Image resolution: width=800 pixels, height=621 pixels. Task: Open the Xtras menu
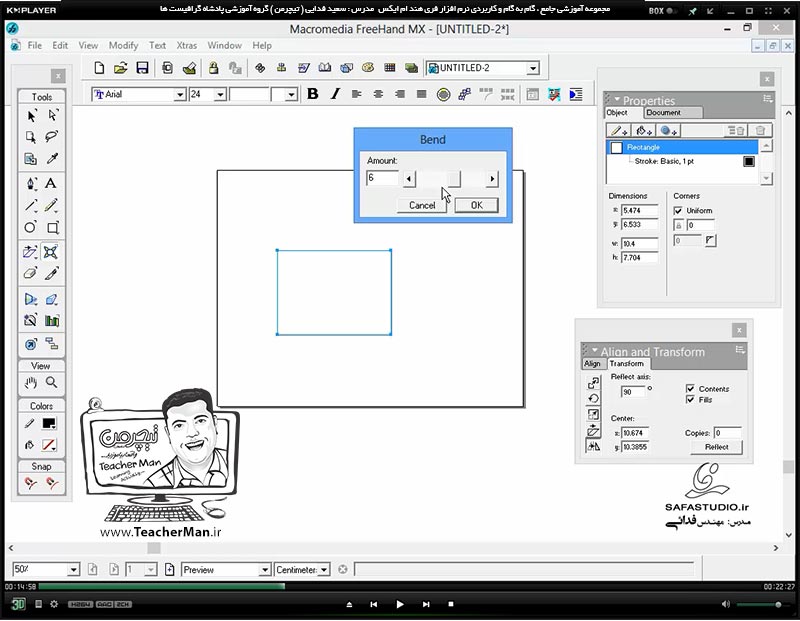click(x=187, y=45)
